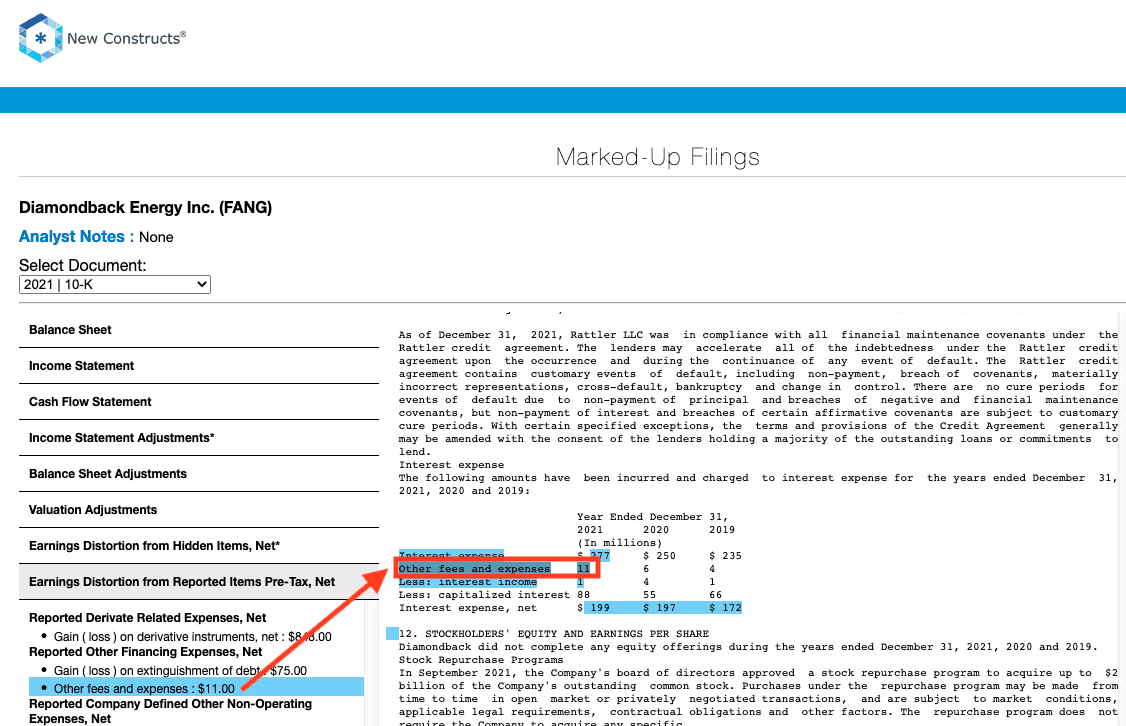Click highlighted 'Other fees and expenses' label in filing
1126x726 pixels.
point(475,569)
